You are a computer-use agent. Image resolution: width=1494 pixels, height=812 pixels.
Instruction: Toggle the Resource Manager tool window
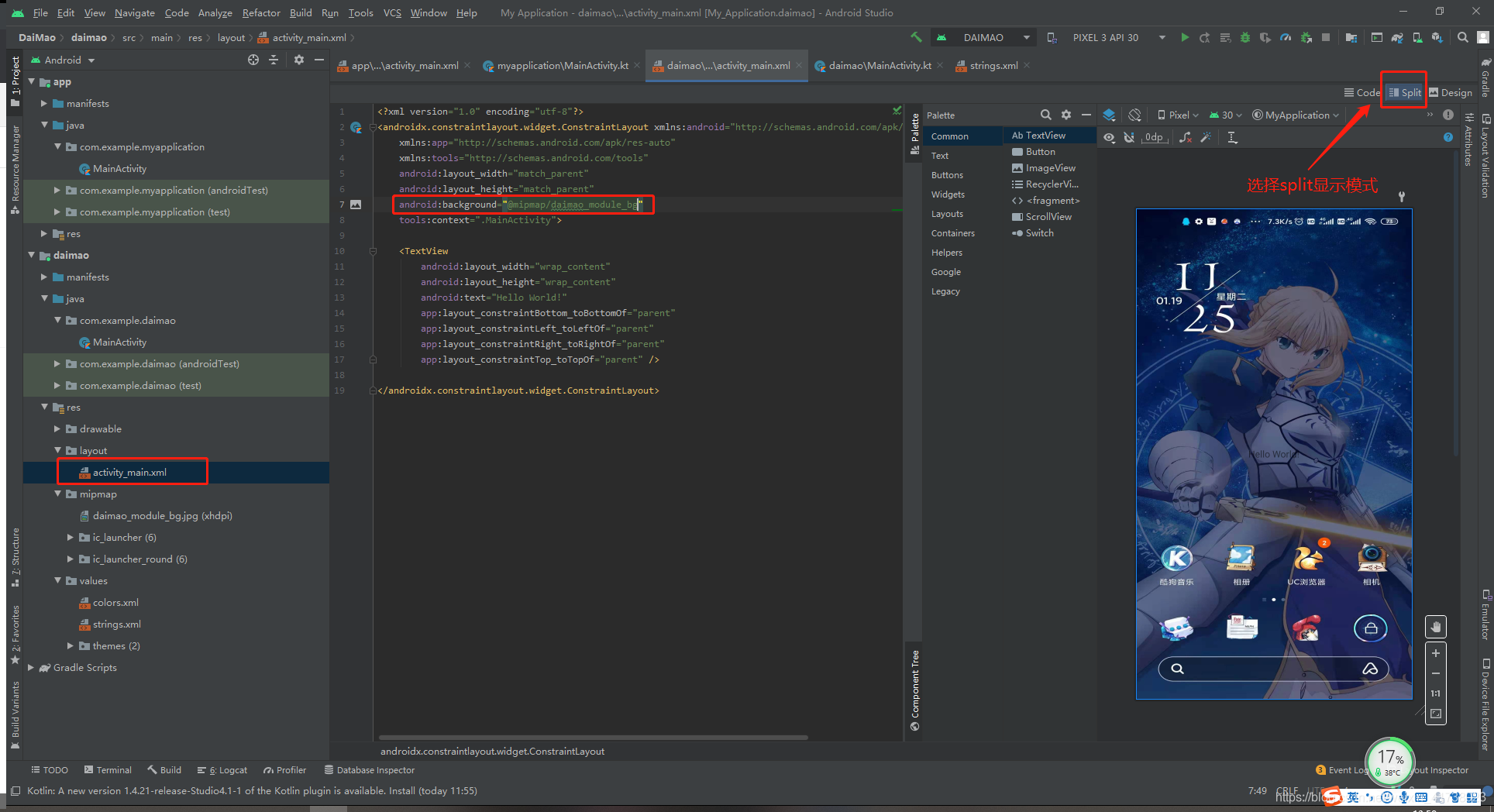15,169
